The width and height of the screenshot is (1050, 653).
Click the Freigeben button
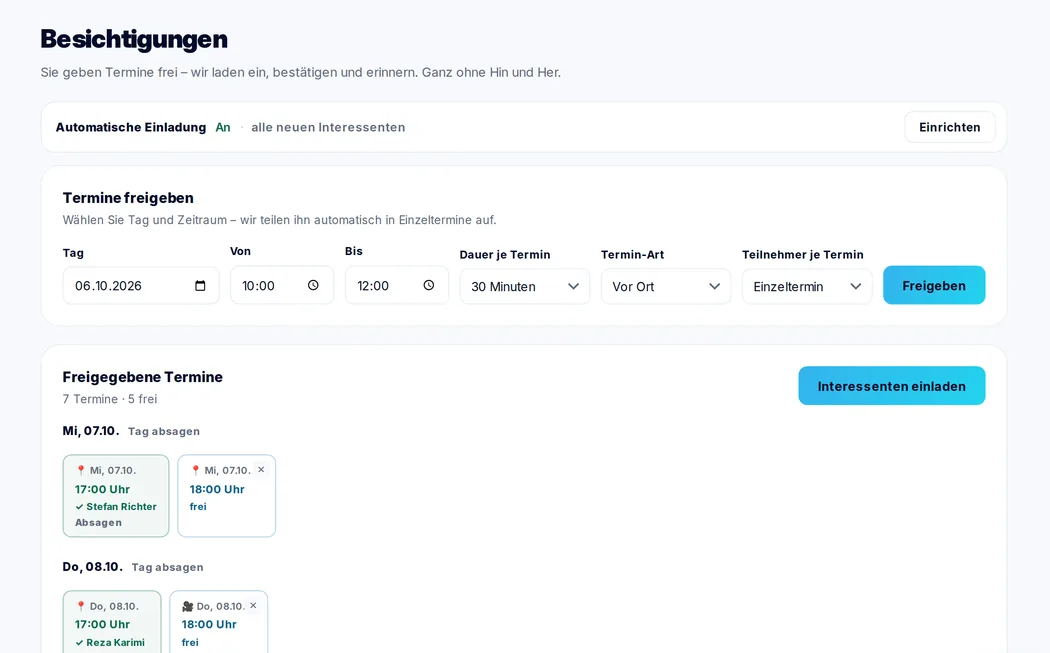pyautogui.click(x=933, y=285)
